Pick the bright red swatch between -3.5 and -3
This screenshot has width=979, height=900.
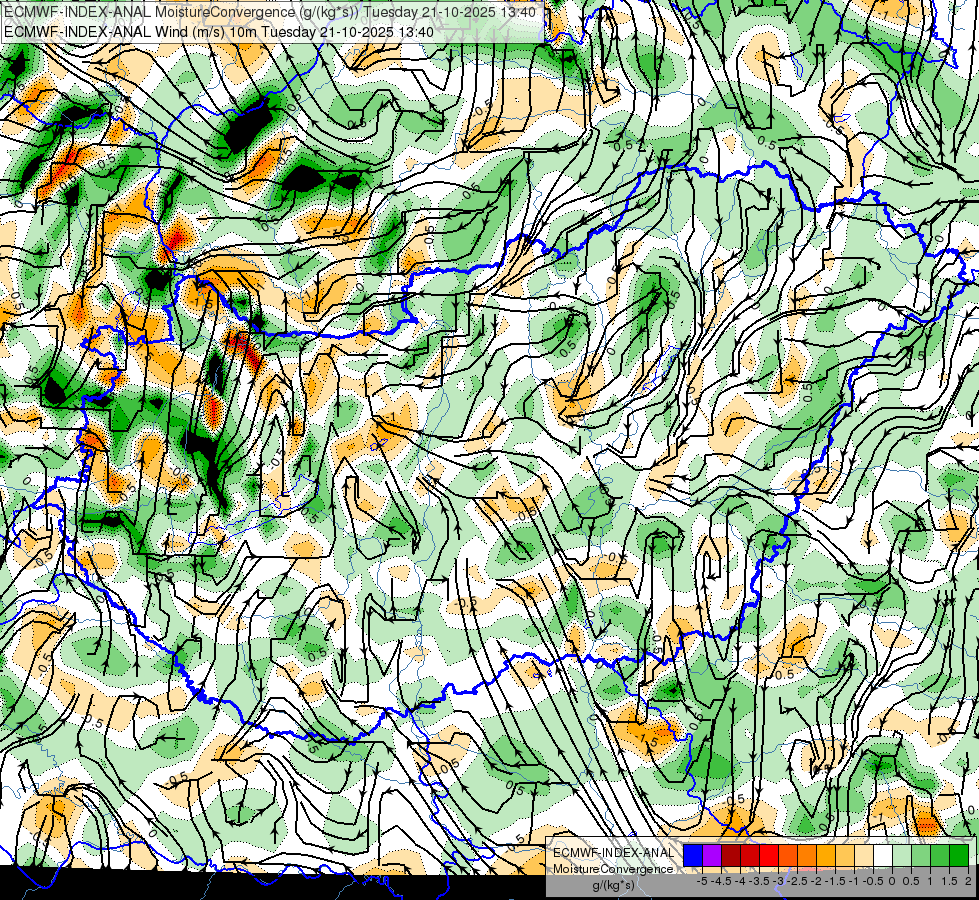(769, 856)
